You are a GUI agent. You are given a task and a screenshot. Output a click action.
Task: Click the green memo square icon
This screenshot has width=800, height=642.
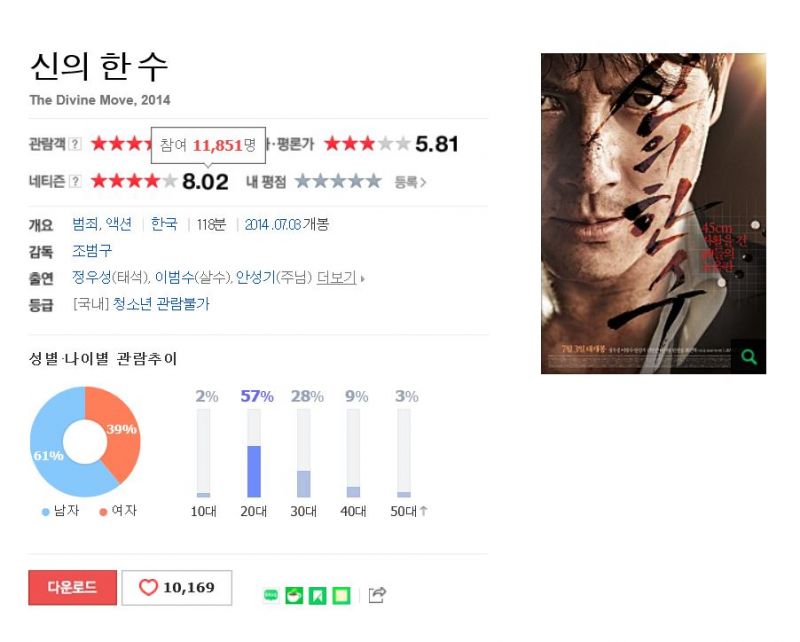click(x=341, y=595)
